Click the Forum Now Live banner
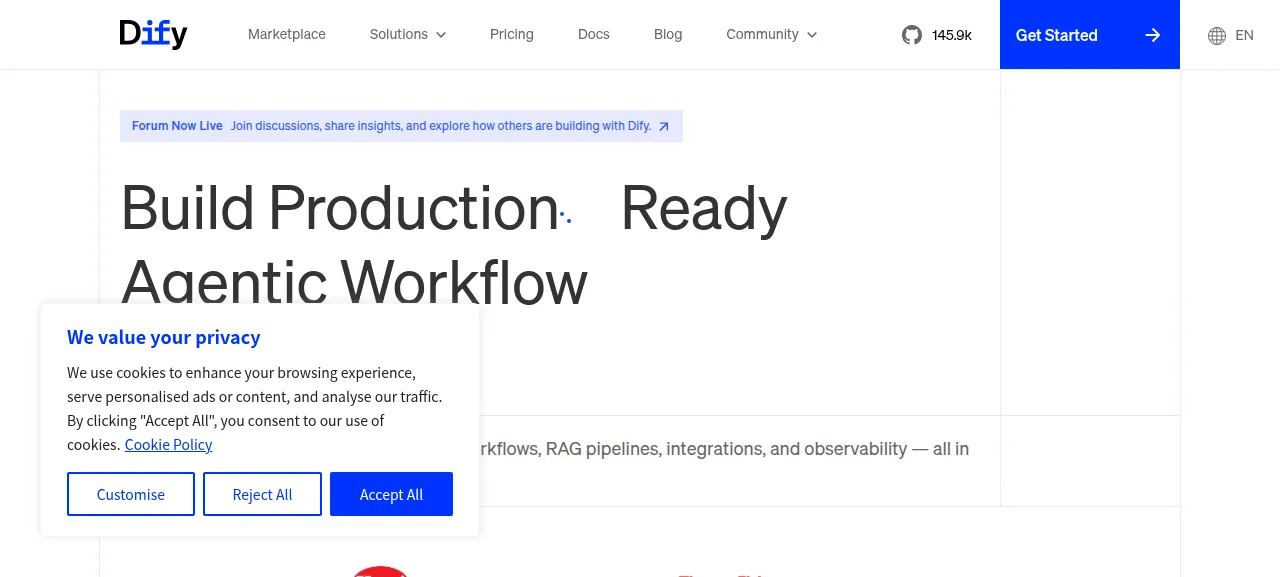The width and height of the screenshot is (1280, 577). (401, 126)
